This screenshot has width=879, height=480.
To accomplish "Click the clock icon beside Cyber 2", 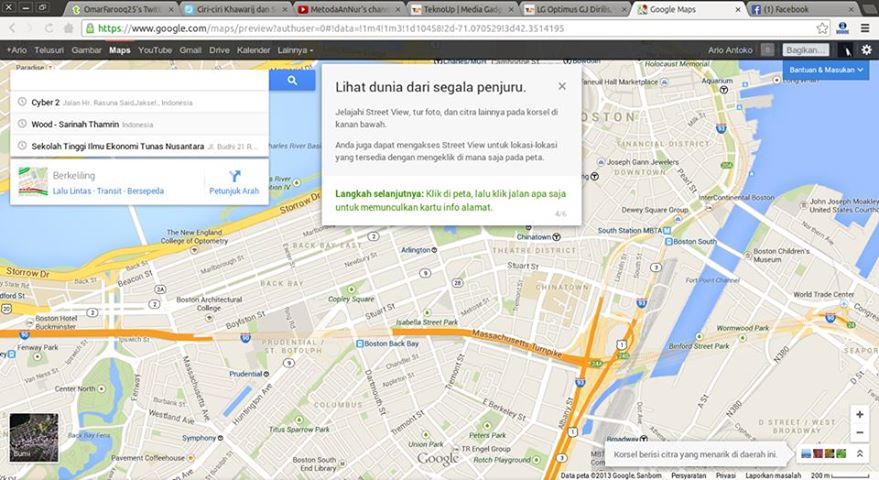I will click(22, 102).
